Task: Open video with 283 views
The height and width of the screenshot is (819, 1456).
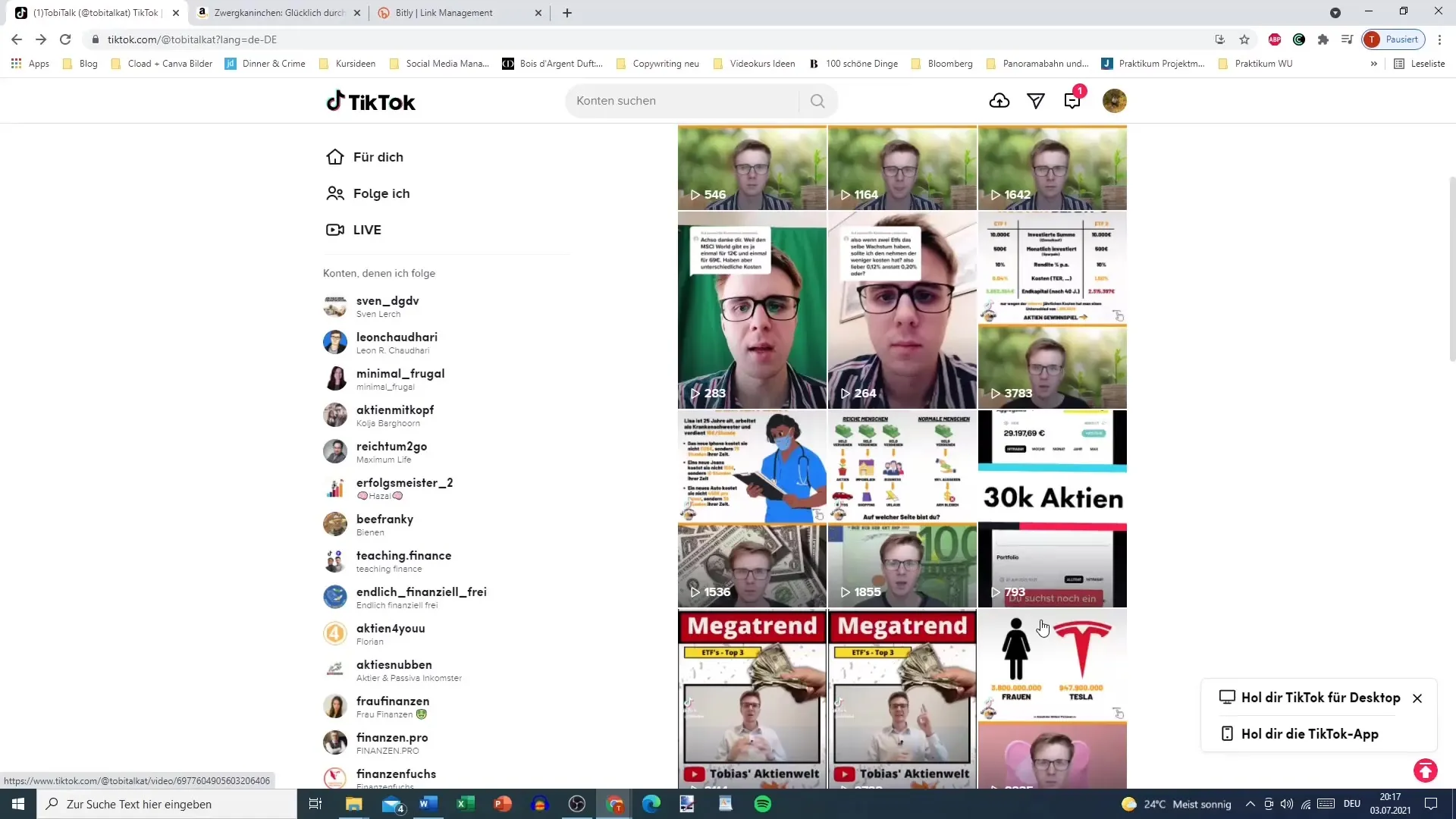Action: click(x=752, y=310)
